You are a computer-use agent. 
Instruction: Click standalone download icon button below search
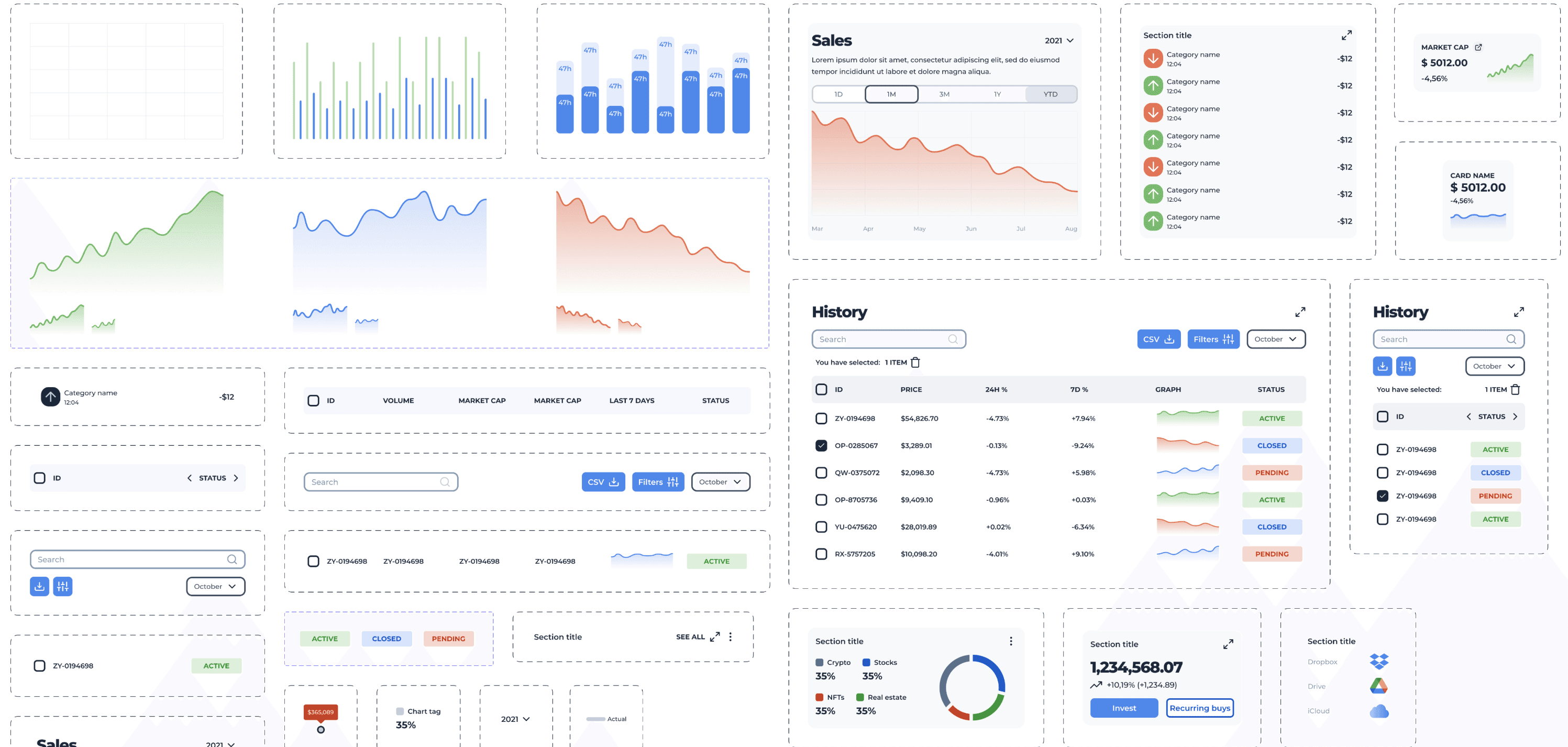[x=40, y=586]
